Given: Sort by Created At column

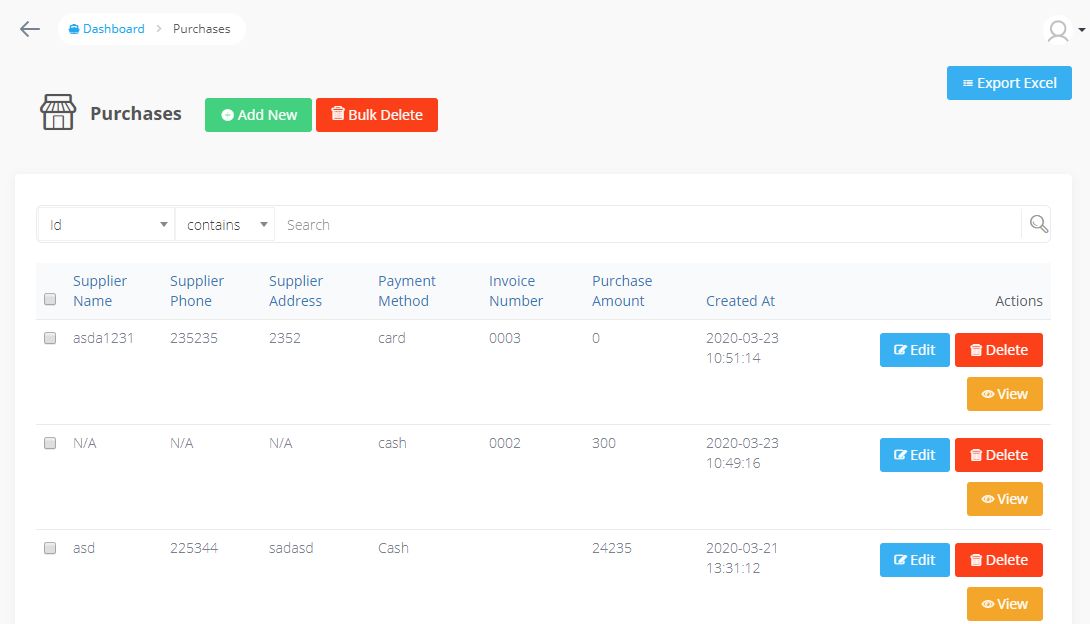Looking at the screenshot, I should click(x=740, y=301).
